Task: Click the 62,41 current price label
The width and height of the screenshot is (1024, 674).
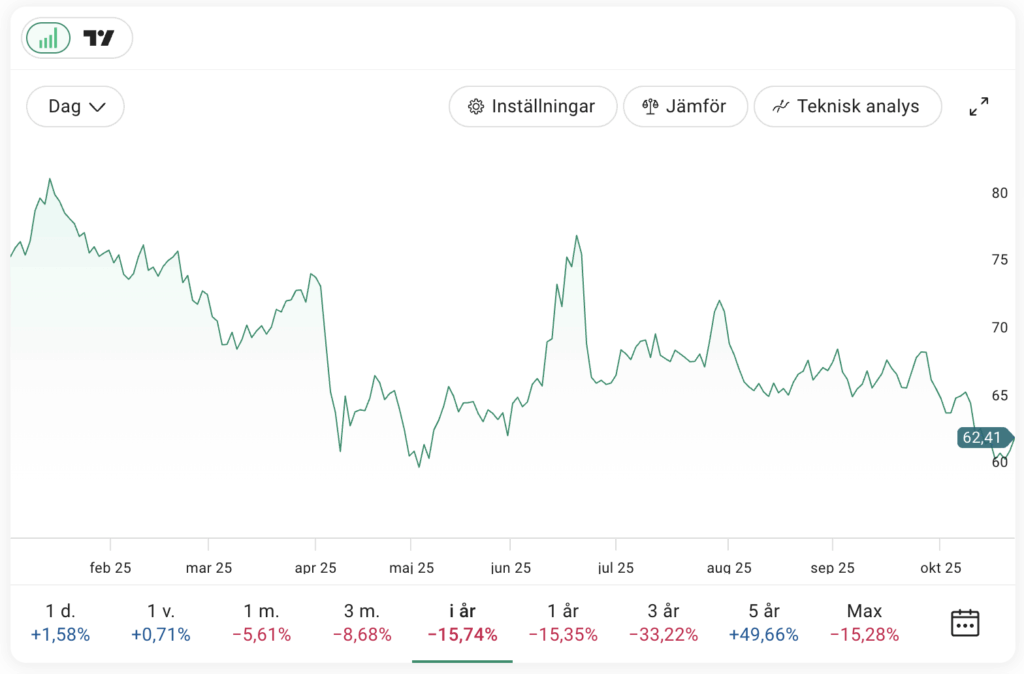Action: [981, 437]
